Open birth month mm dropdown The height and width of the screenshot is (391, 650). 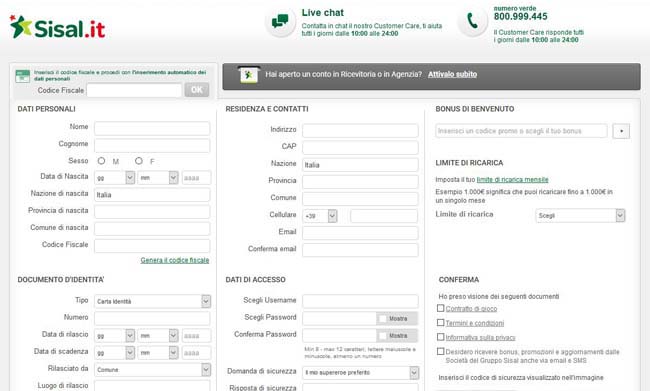[158, 178]
